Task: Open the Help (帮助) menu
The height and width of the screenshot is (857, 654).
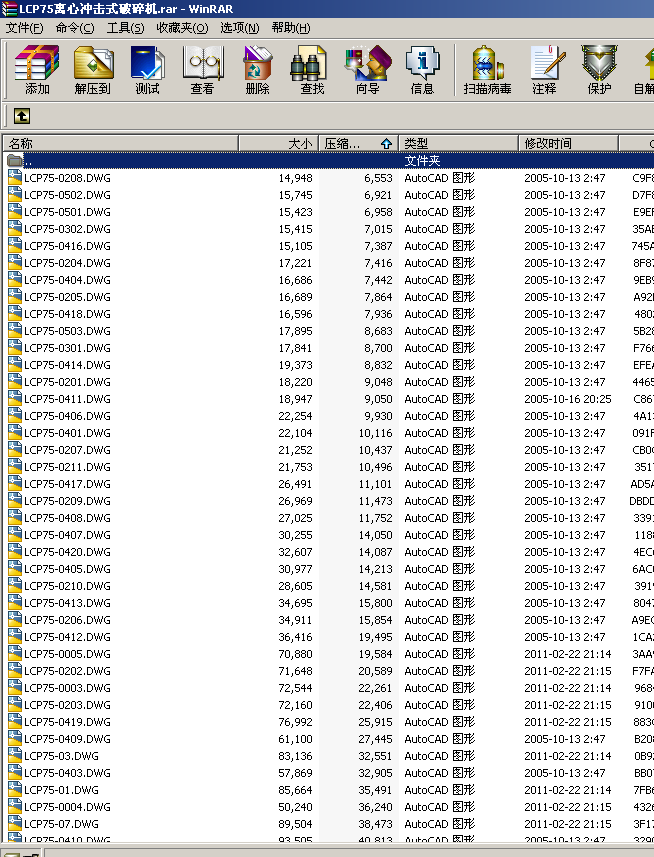Action: [291, 28]
